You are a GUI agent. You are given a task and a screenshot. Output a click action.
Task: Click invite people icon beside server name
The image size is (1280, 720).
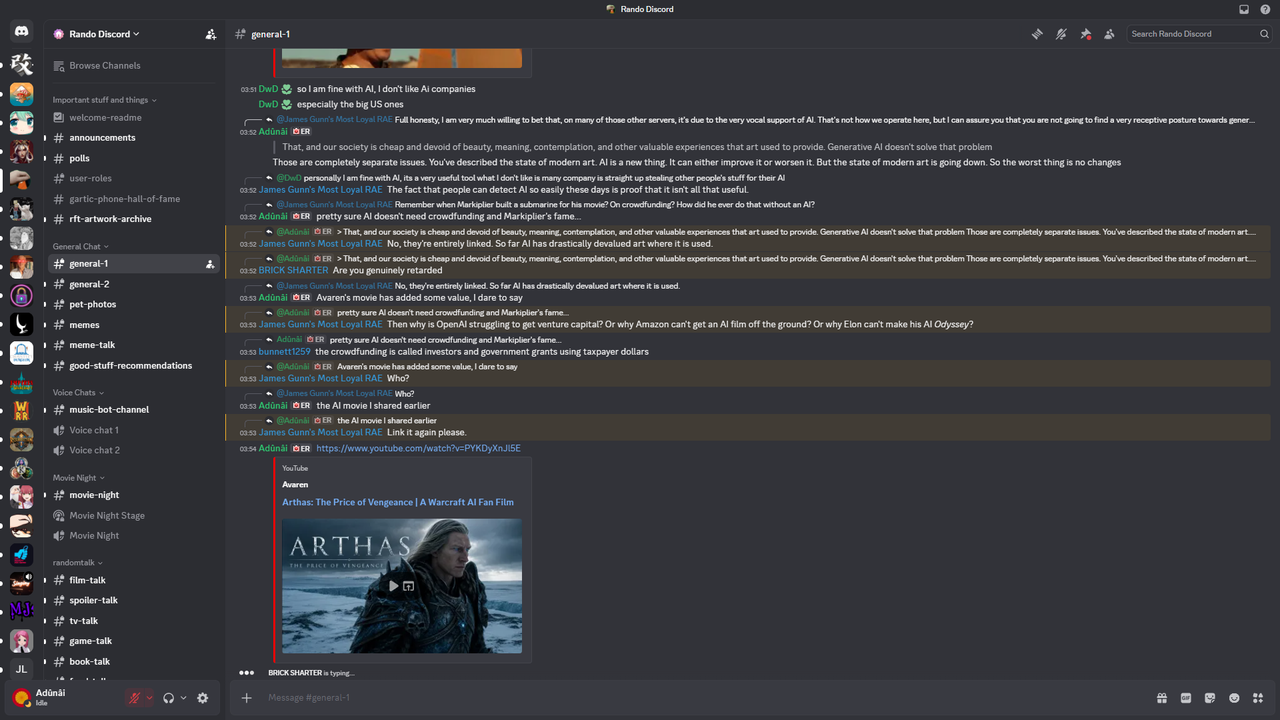(x=210, y=34)
